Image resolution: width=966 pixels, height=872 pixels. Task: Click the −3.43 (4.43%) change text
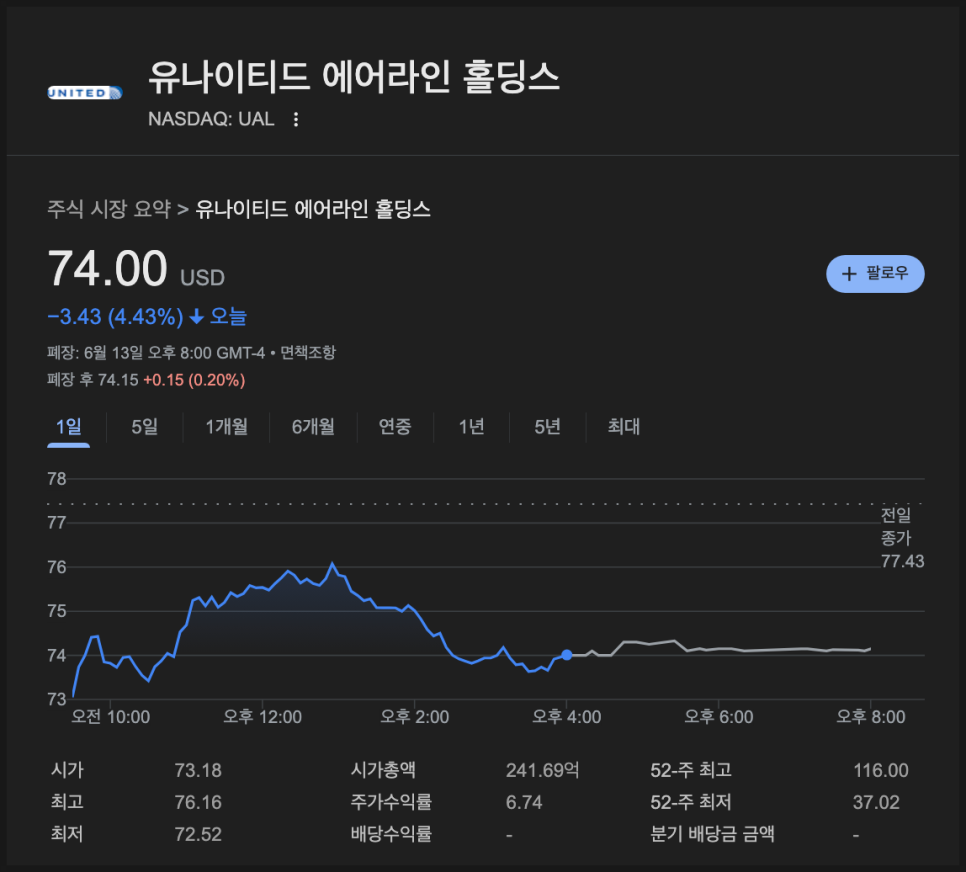point(115,317)
